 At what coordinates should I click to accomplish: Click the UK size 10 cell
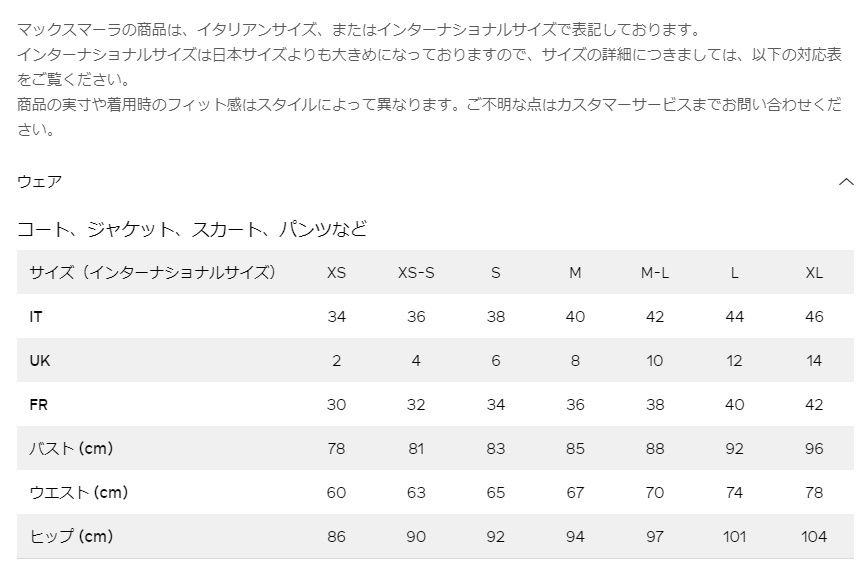pyautogui.click(x=655, y=361)
